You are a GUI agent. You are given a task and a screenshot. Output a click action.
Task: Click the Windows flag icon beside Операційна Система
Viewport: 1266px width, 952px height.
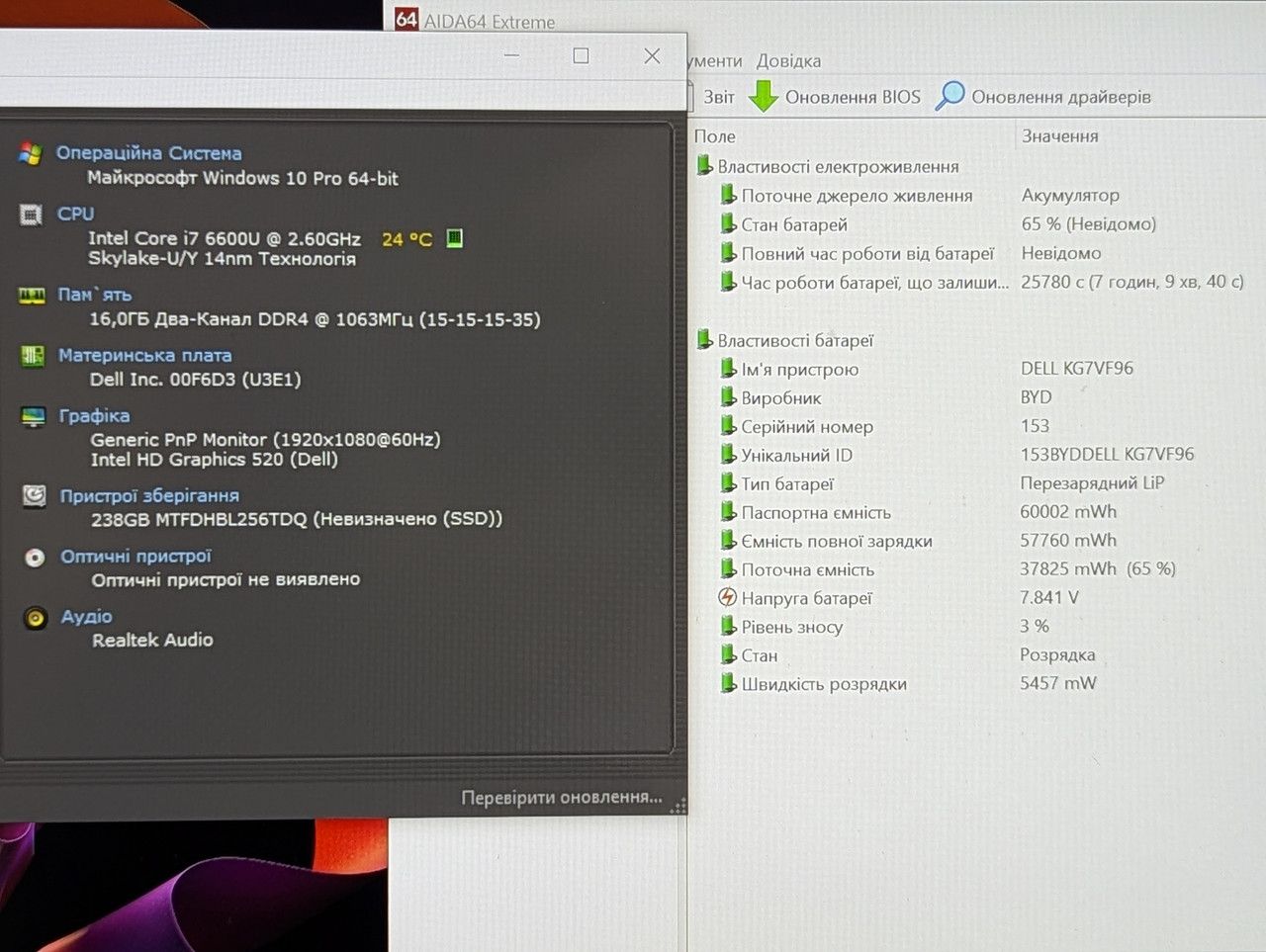[x=31, y=154]
